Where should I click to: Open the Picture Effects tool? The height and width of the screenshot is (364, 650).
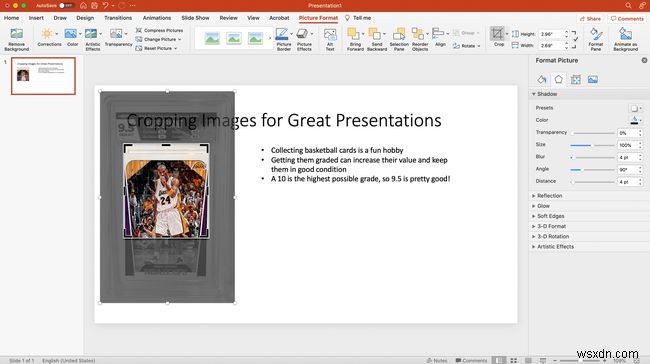[x=304, y=39]
